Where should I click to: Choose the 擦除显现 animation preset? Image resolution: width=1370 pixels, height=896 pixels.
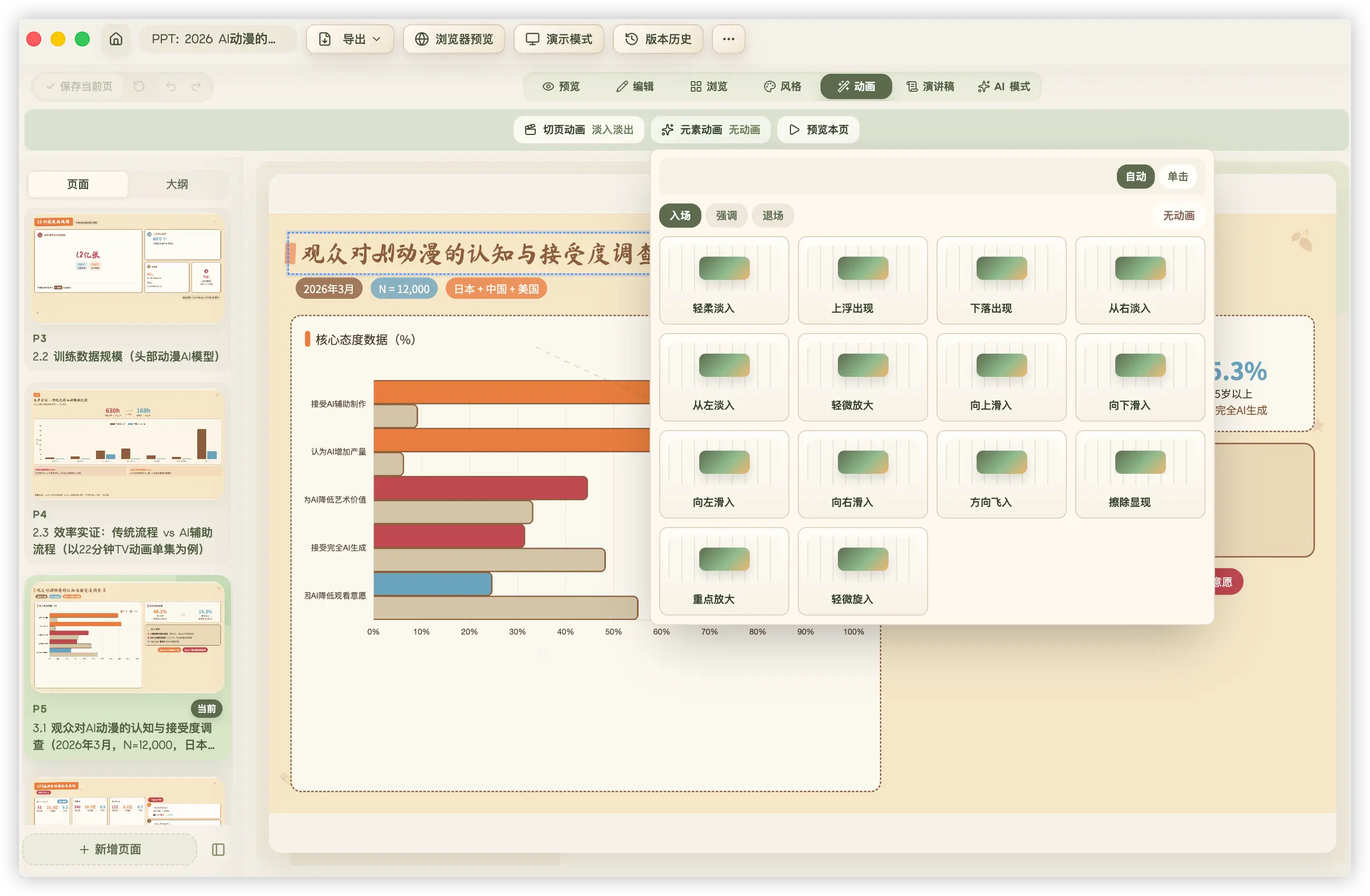(x=1139, y=474)
